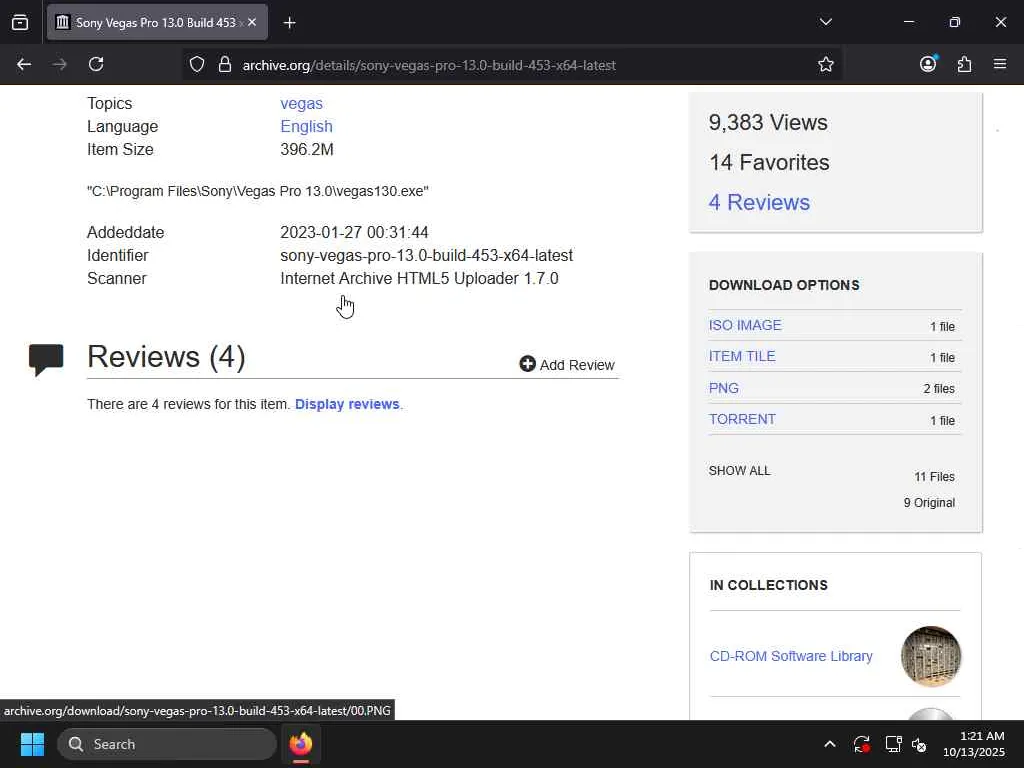Open the Firefox application hamburger menu
Image resolution: width=1024 pixels, height=768 pixels.
tap(1000, 64)
